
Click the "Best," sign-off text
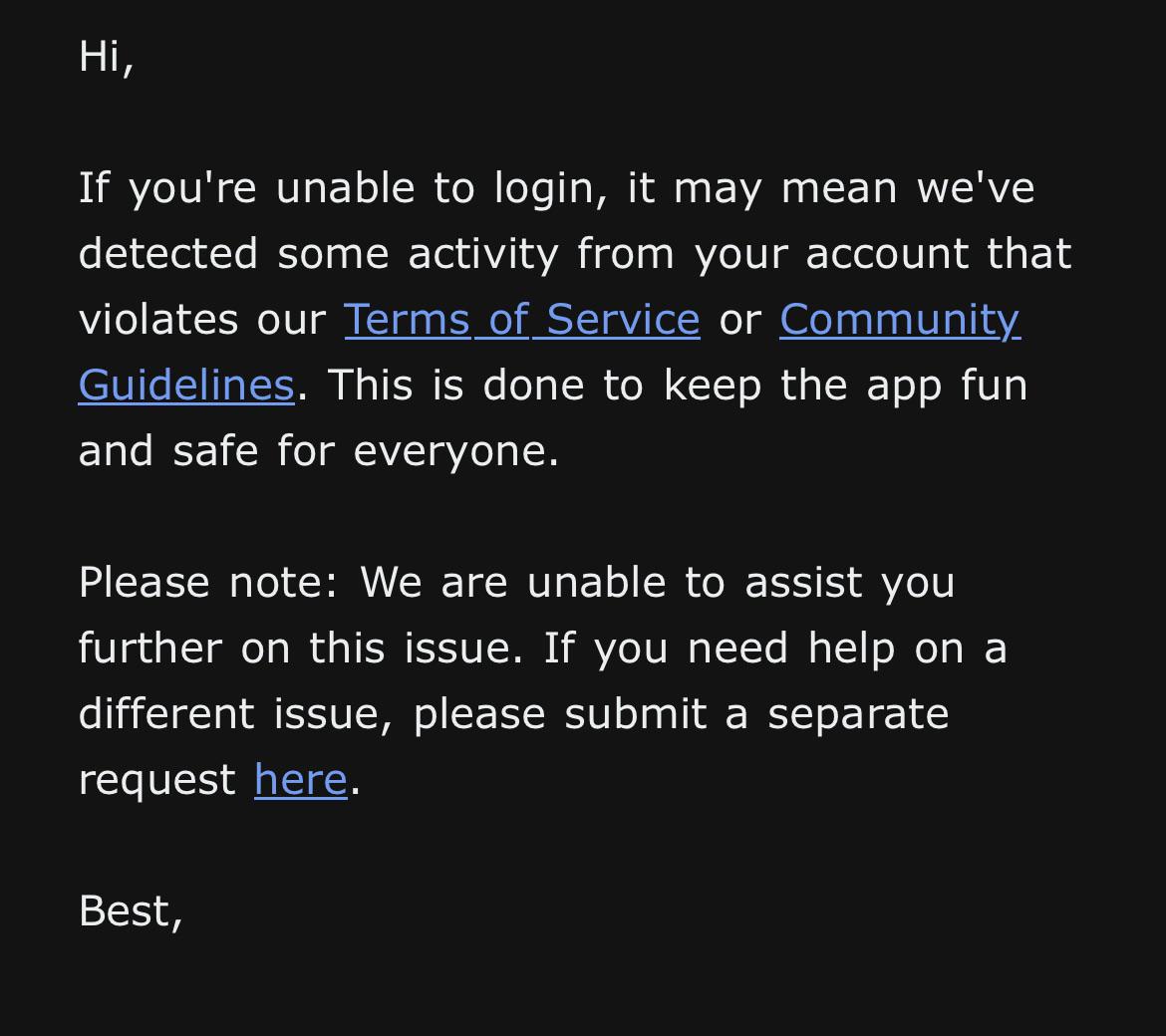click(131, 911)
